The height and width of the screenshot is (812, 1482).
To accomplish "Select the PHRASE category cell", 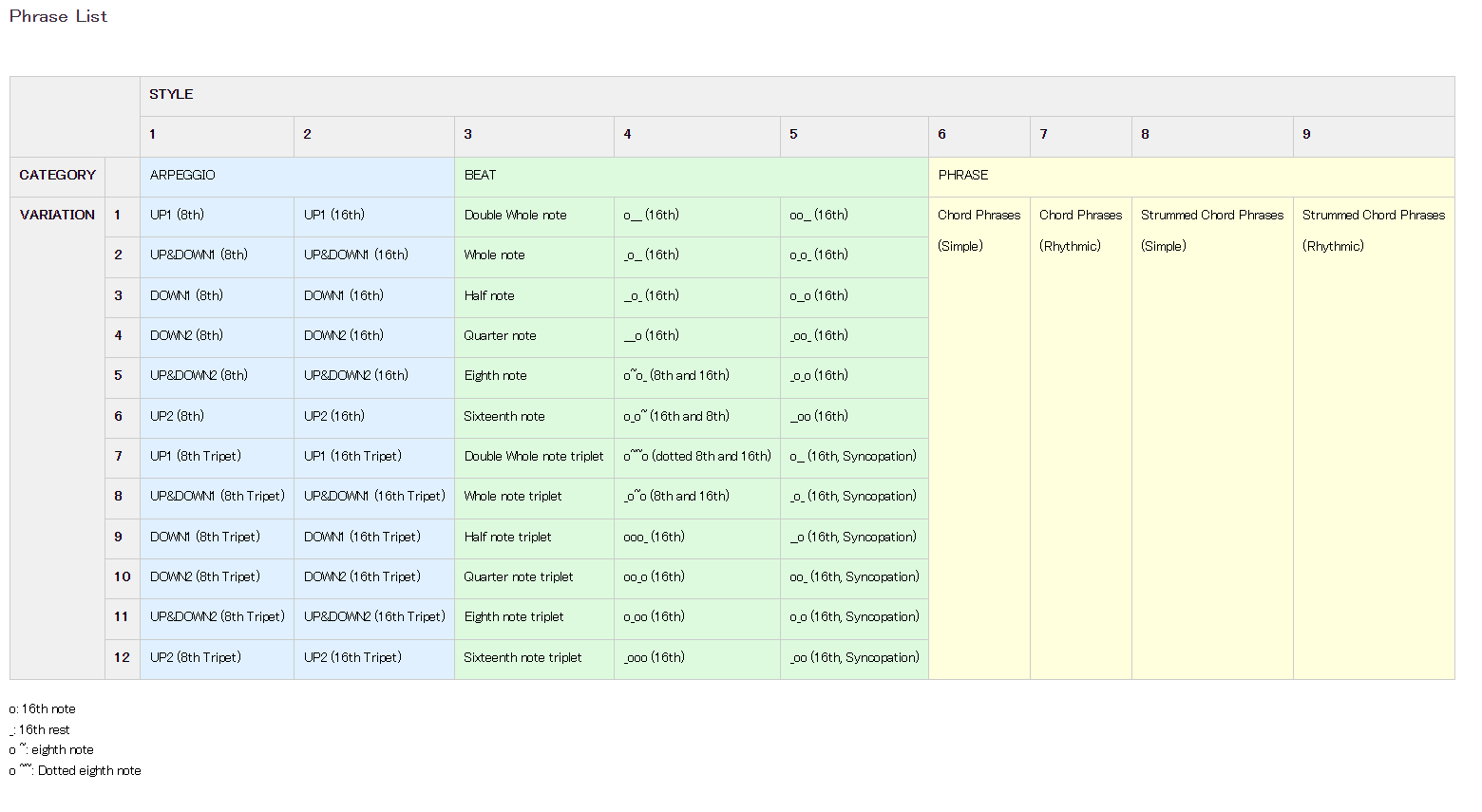I will pyautogui.click(x=1191, y=177).
